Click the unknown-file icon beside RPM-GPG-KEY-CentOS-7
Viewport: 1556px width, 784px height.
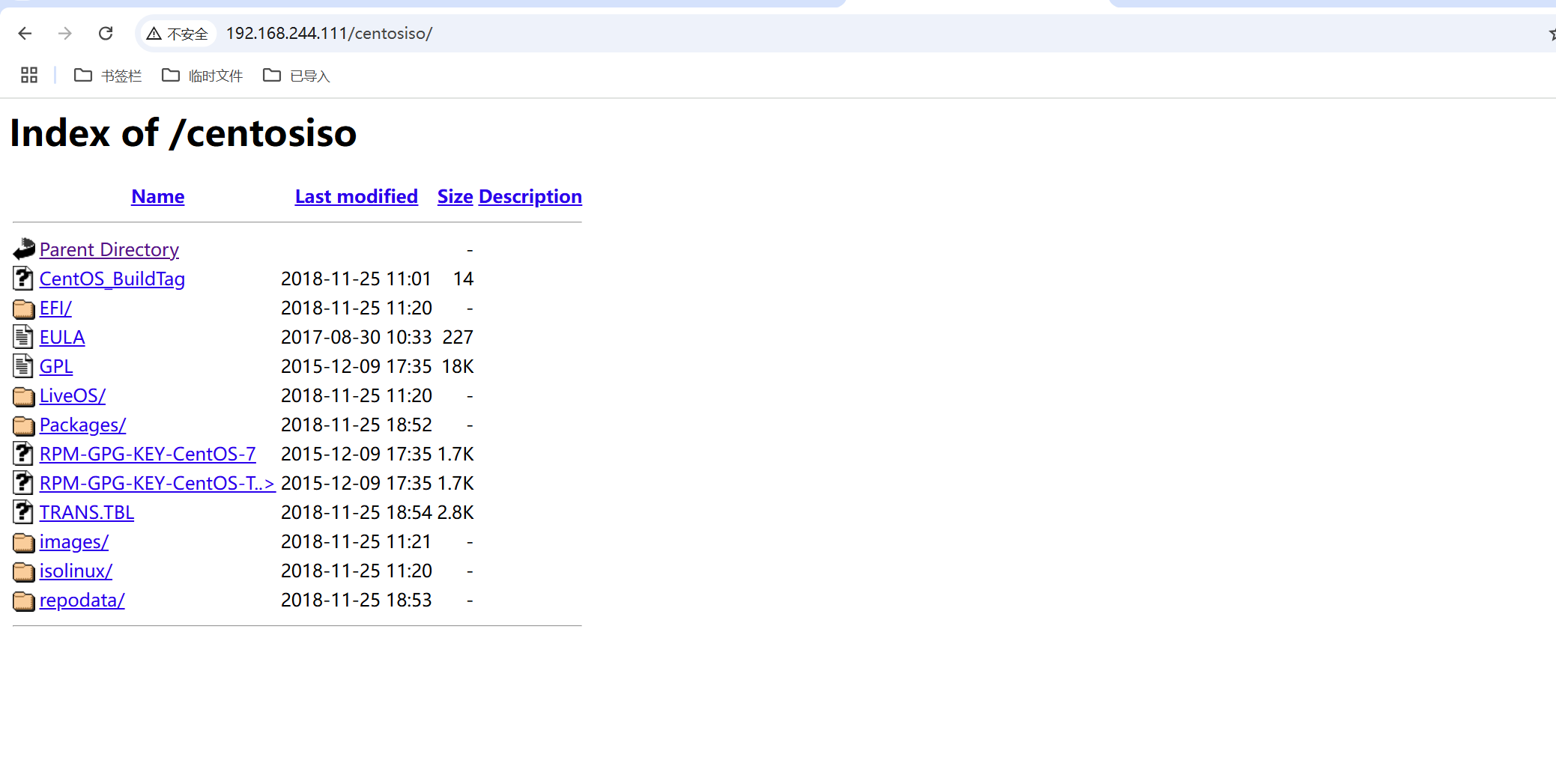(24, 453)
